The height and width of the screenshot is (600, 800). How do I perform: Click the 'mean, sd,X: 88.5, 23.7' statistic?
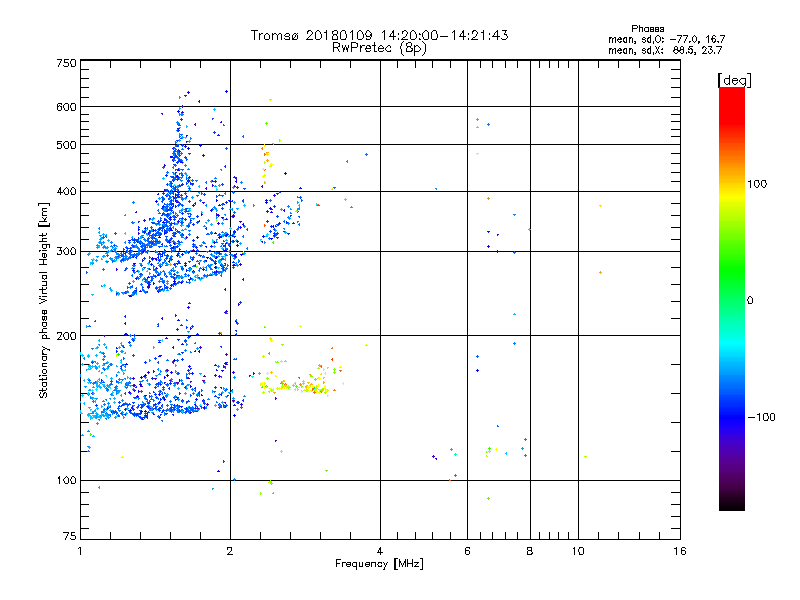click(x=665, y=50)
